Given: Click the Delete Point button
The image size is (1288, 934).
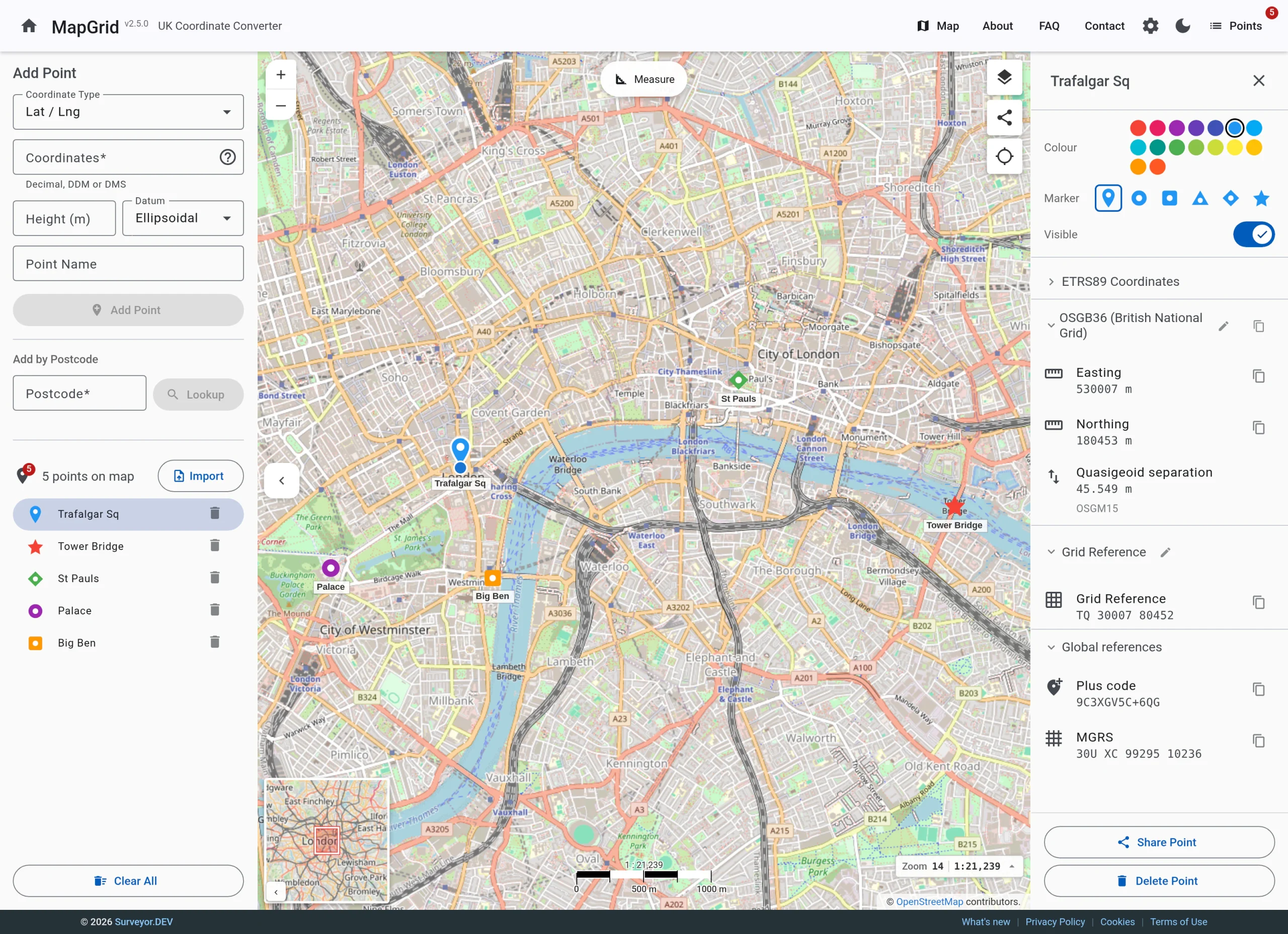Looking at the screenshot, I should coord(1159,881).
